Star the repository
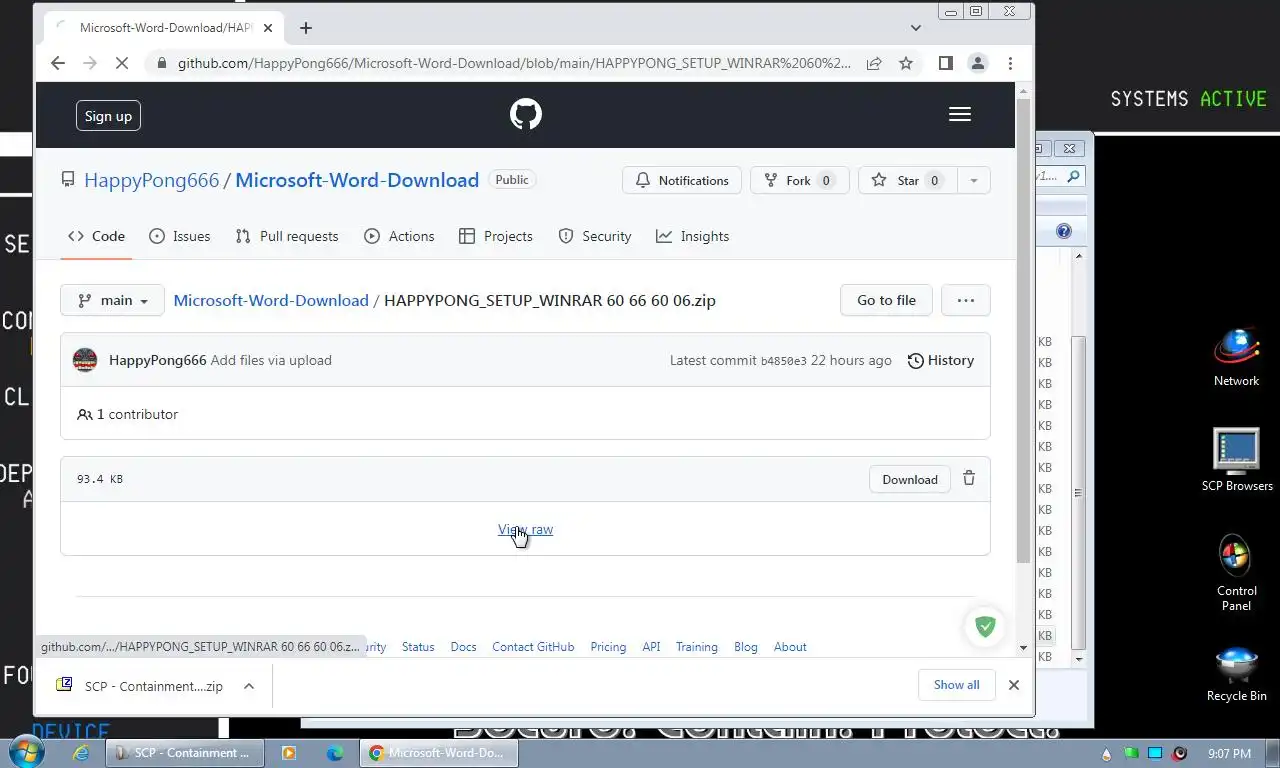The width and height of the screenshot is (1280, 768). tap(907, 180)
